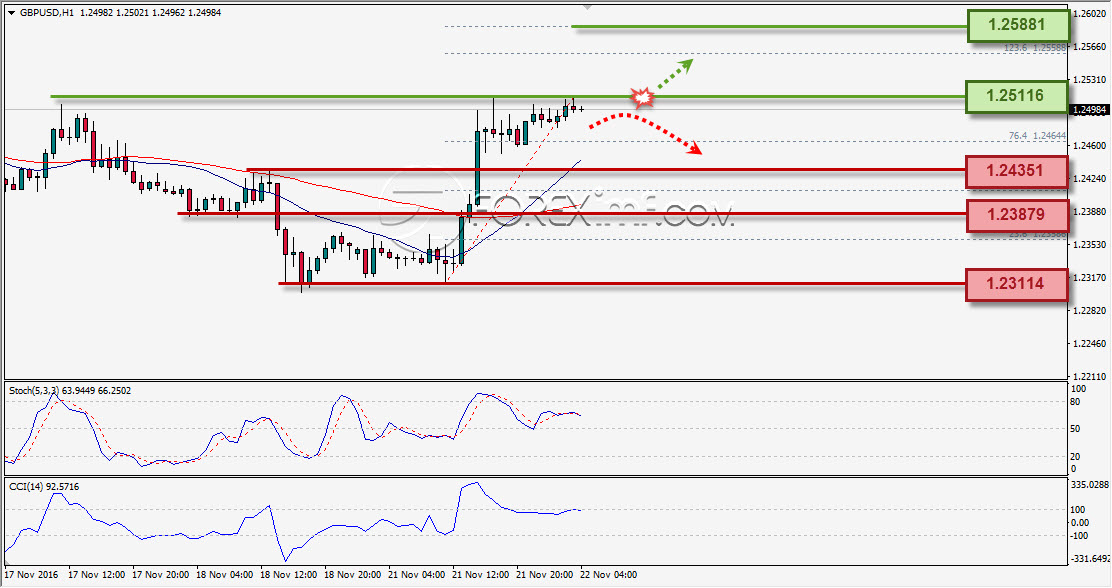The height and width of the screenshot is (588, 1112).
Task: Click the current price tag 1.24984
Action: tap(1089, 109)
